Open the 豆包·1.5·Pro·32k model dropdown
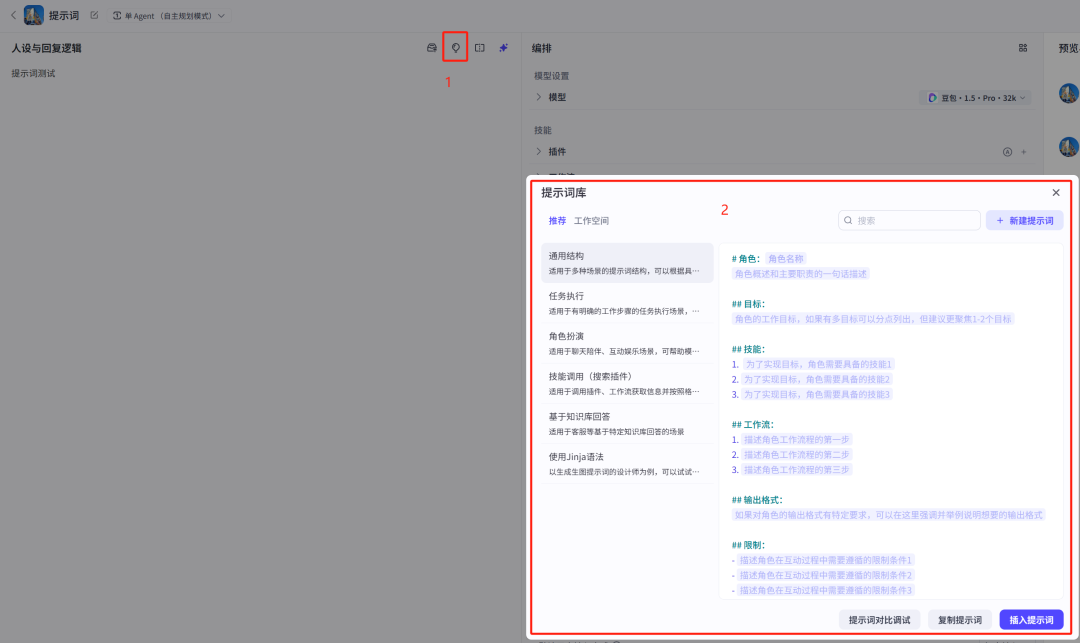The width and height of the screenshot is (1080, 643). pyautogui.click(x=976, y=98)
